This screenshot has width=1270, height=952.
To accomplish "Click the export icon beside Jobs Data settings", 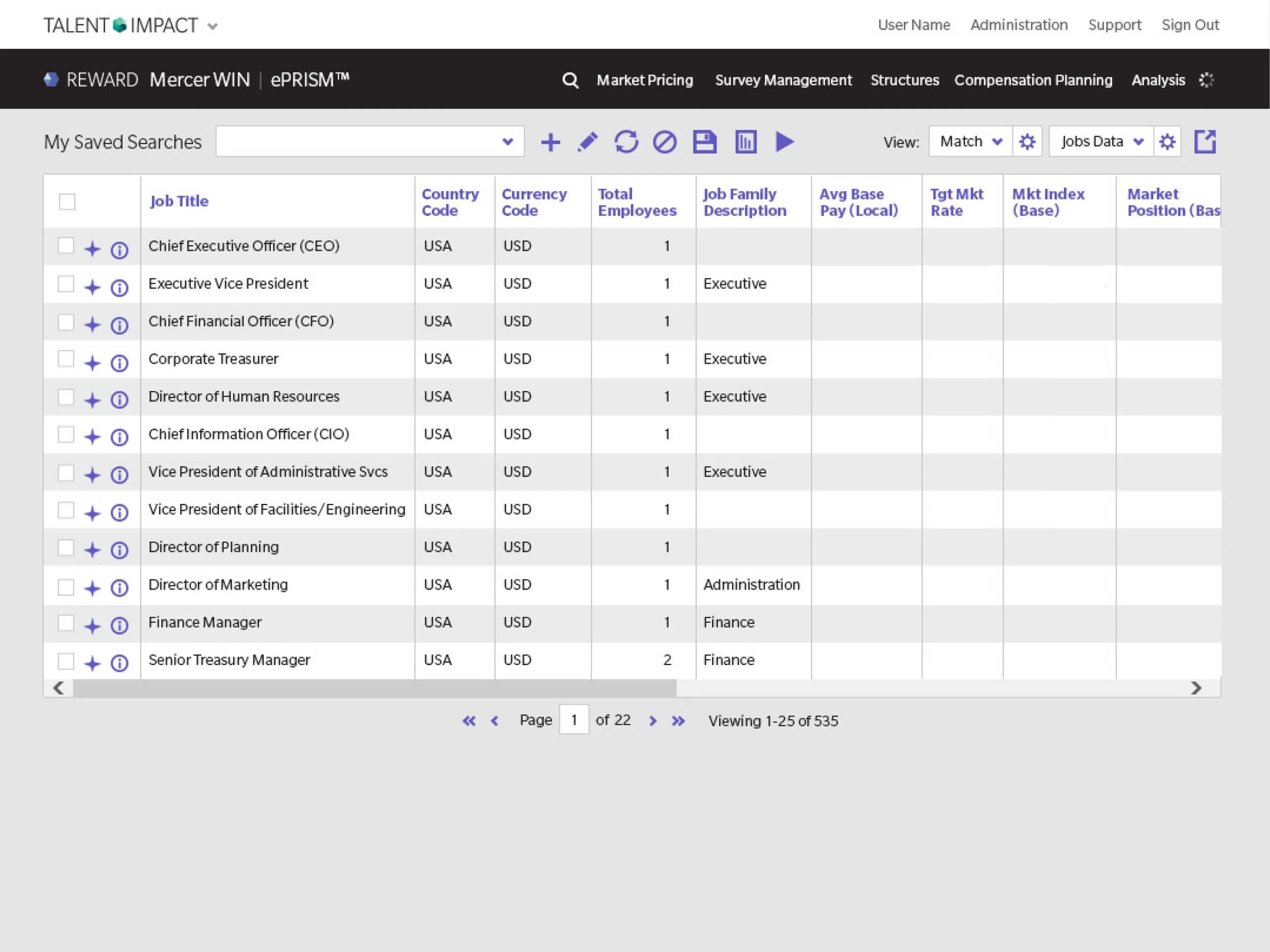I will pos(1204,142).
